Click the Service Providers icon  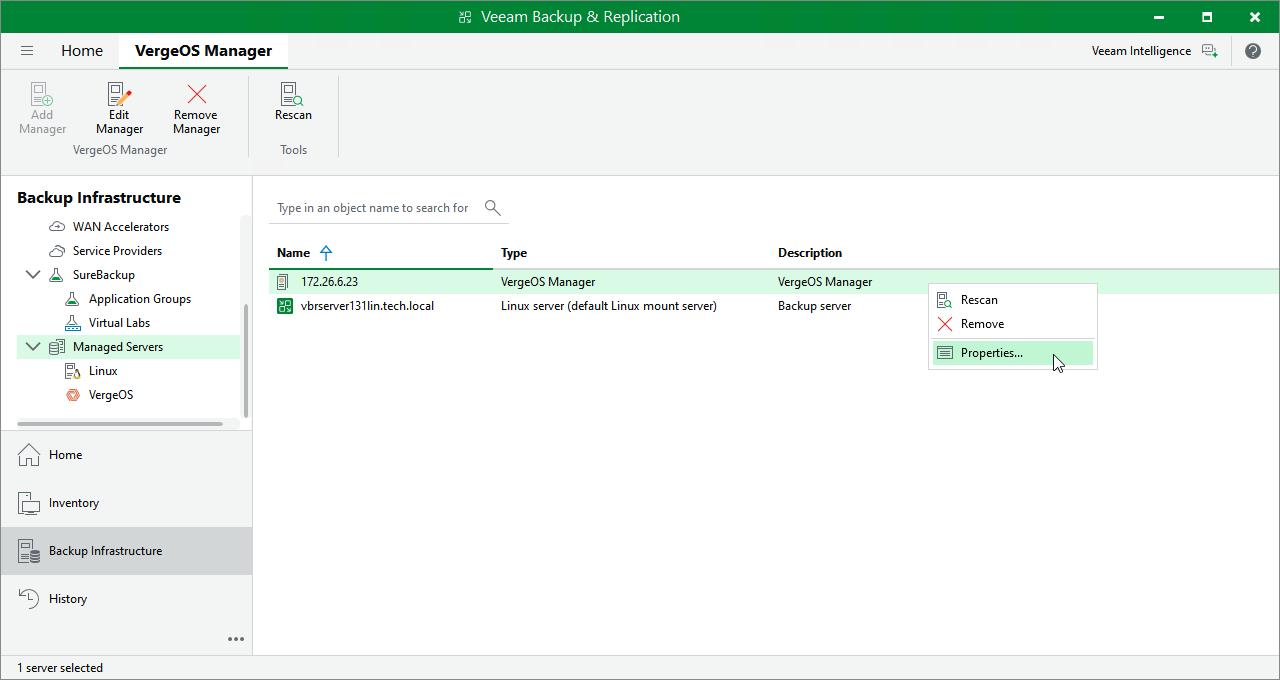click(x=57, y=251)
